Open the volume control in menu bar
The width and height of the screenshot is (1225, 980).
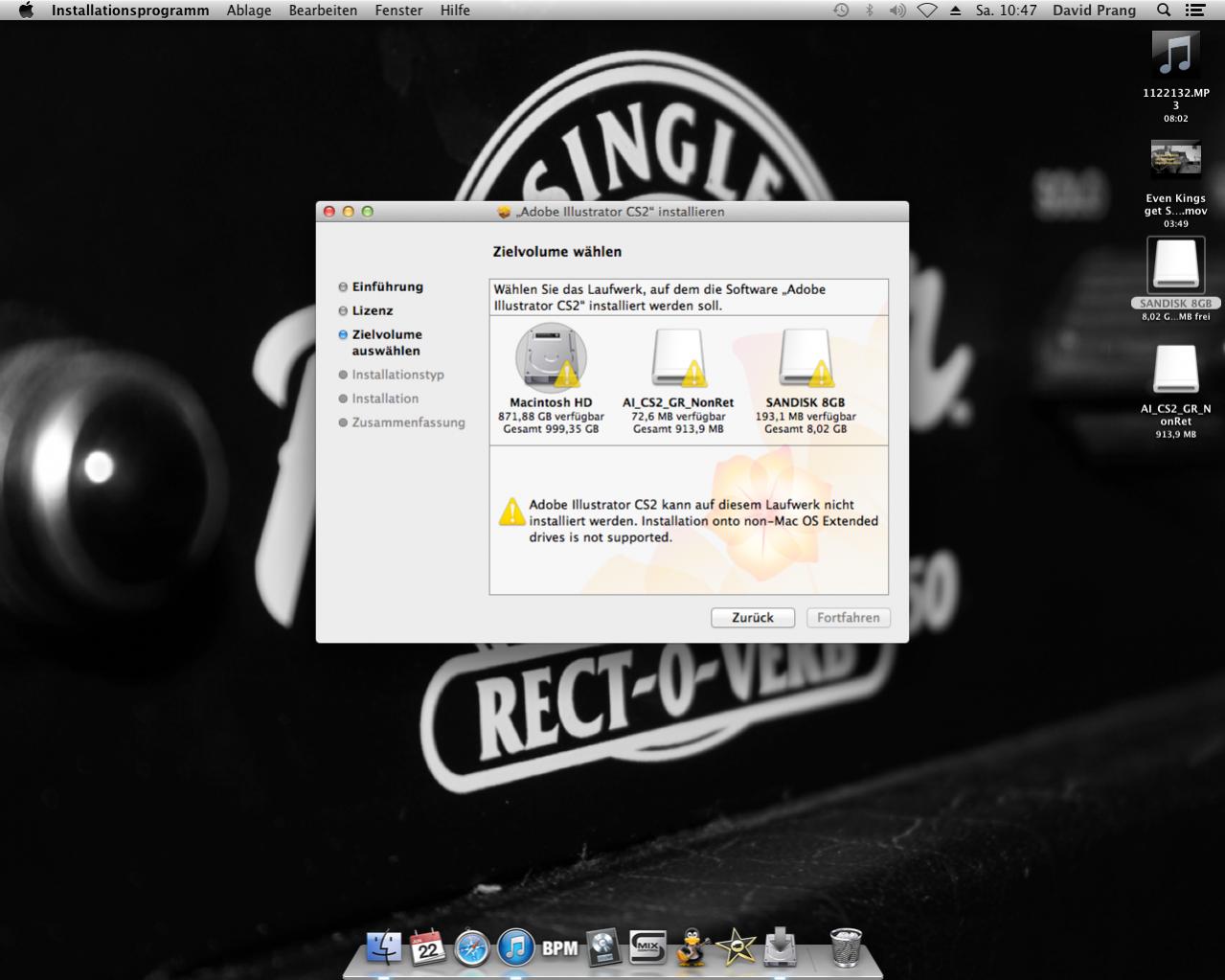click(897, 11)
